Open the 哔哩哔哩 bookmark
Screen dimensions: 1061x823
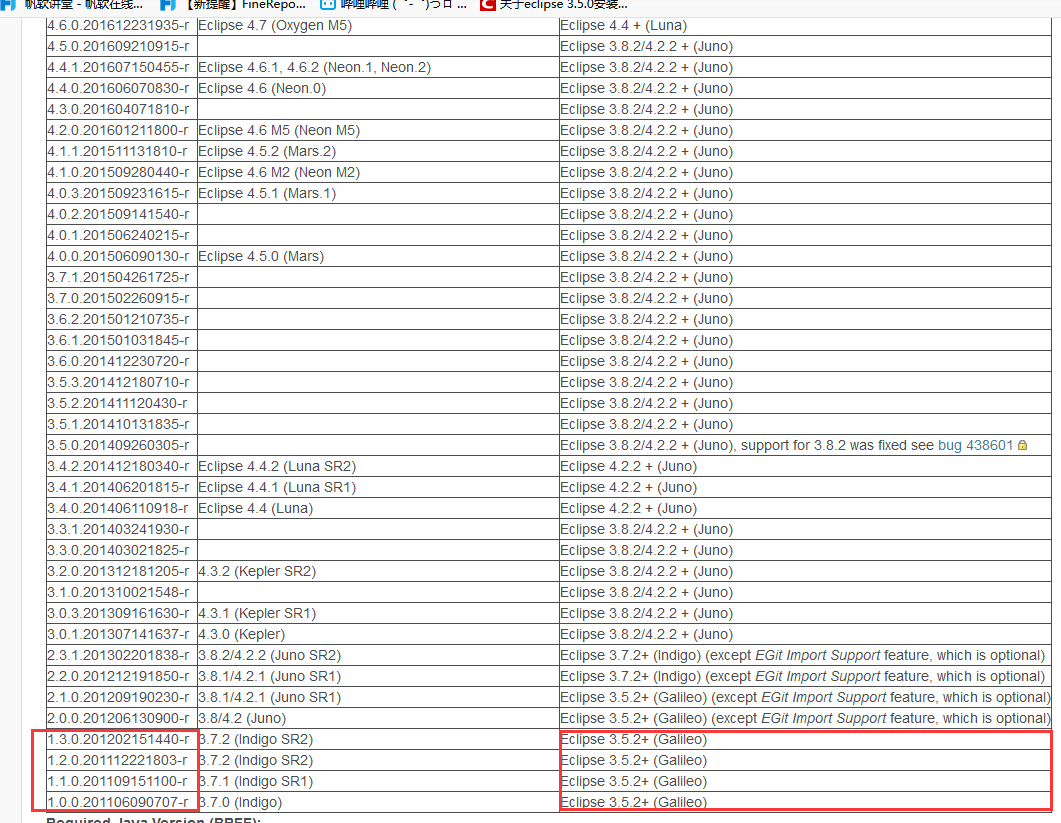393,5
